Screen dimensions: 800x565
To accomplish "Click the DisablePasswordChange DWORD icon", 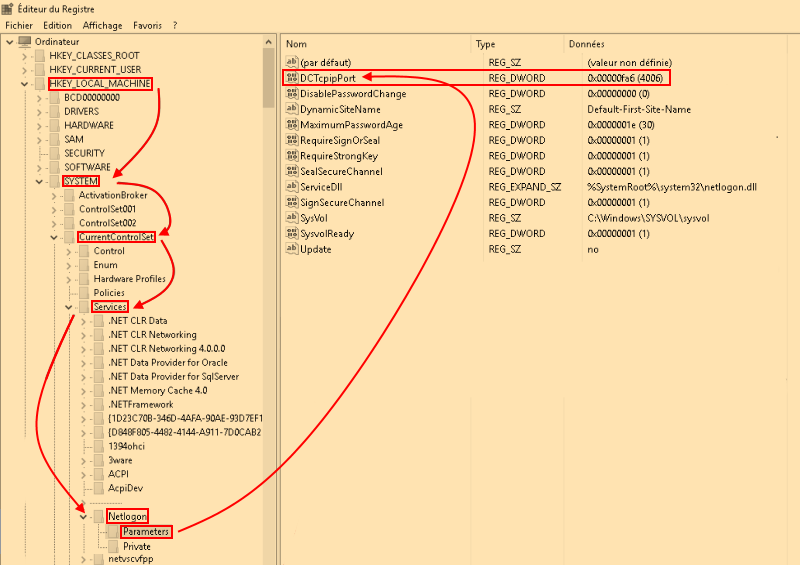I will [292, 93].
